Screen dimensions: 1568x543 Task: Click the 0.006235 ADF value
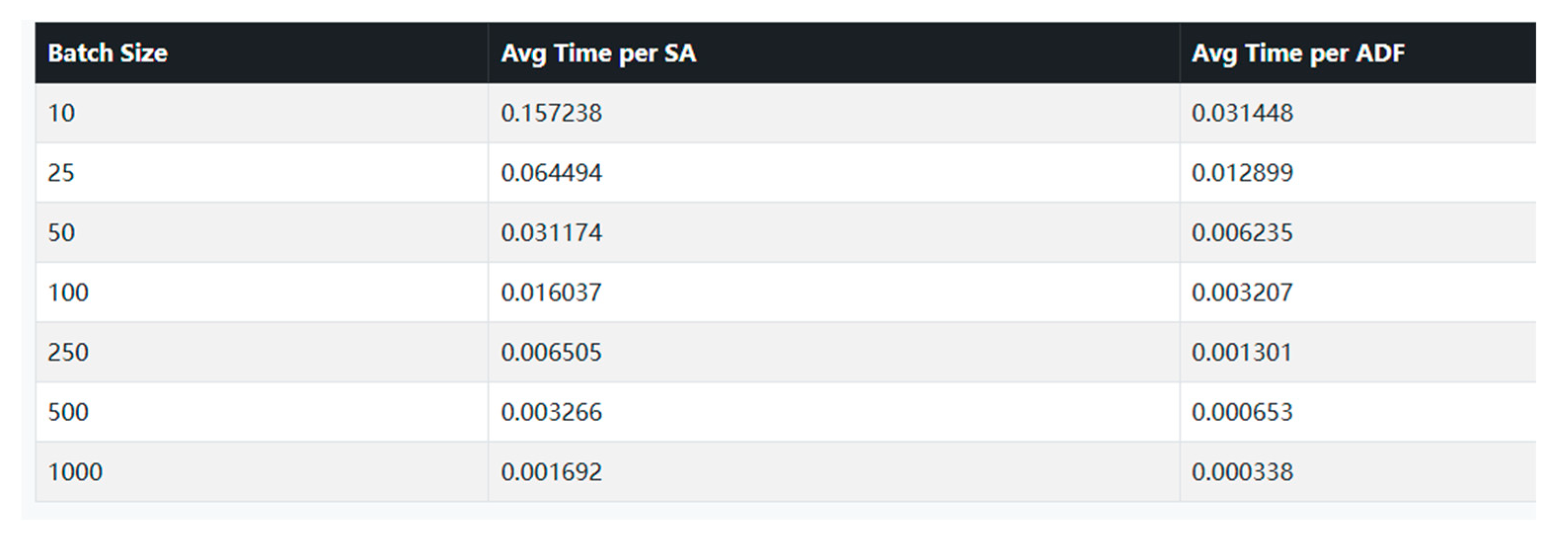point(1242,233)
